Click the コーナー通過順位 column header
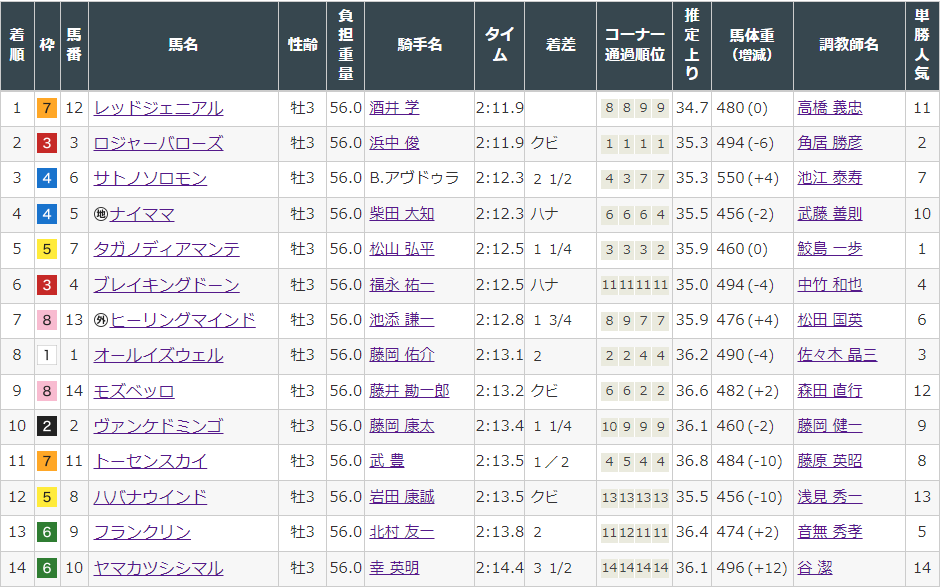 pyautogui.click(x=634, y=45)
